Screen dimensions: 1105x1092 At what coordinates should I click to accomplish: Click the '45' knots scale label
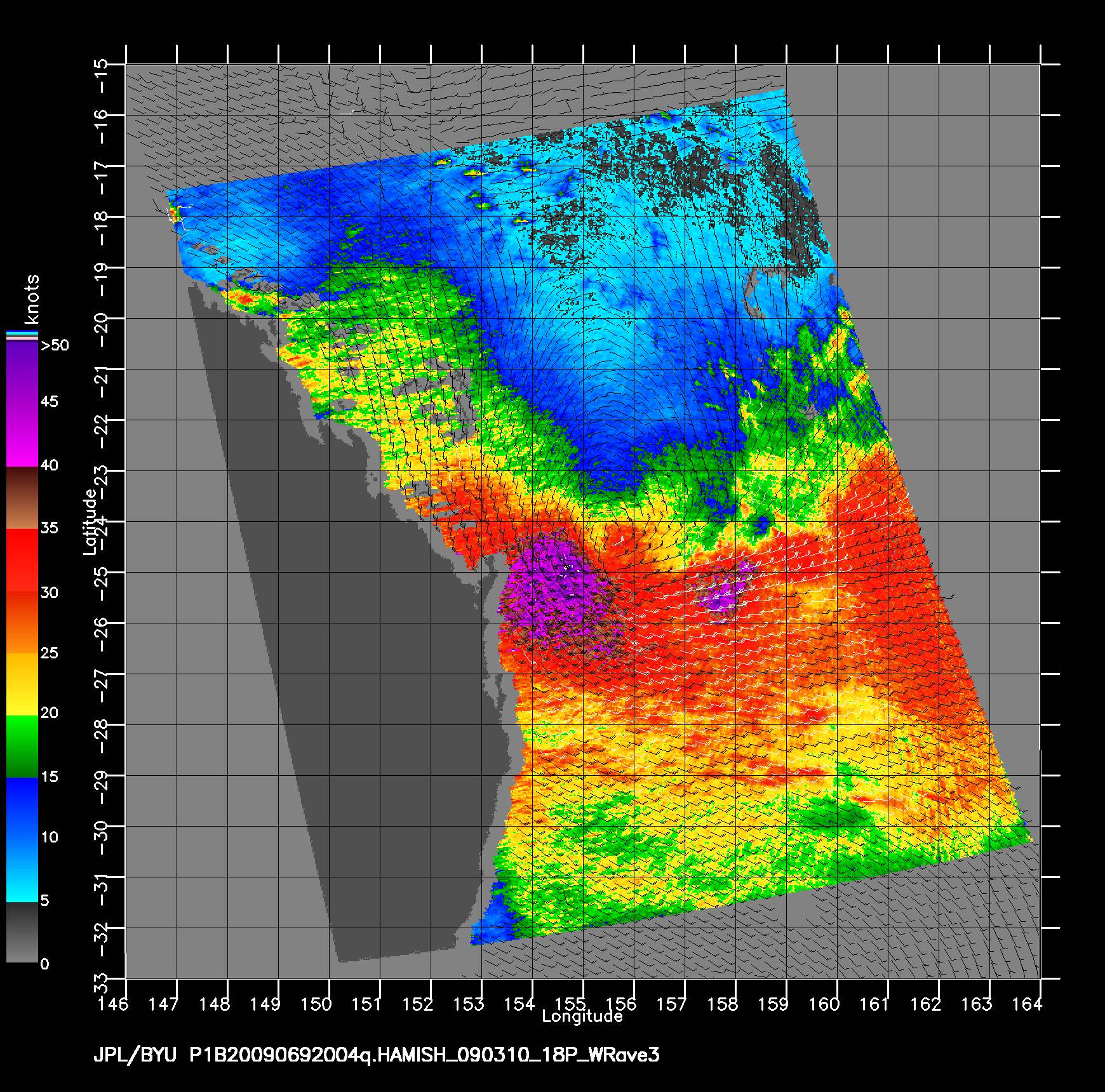(x=50, y=401)
